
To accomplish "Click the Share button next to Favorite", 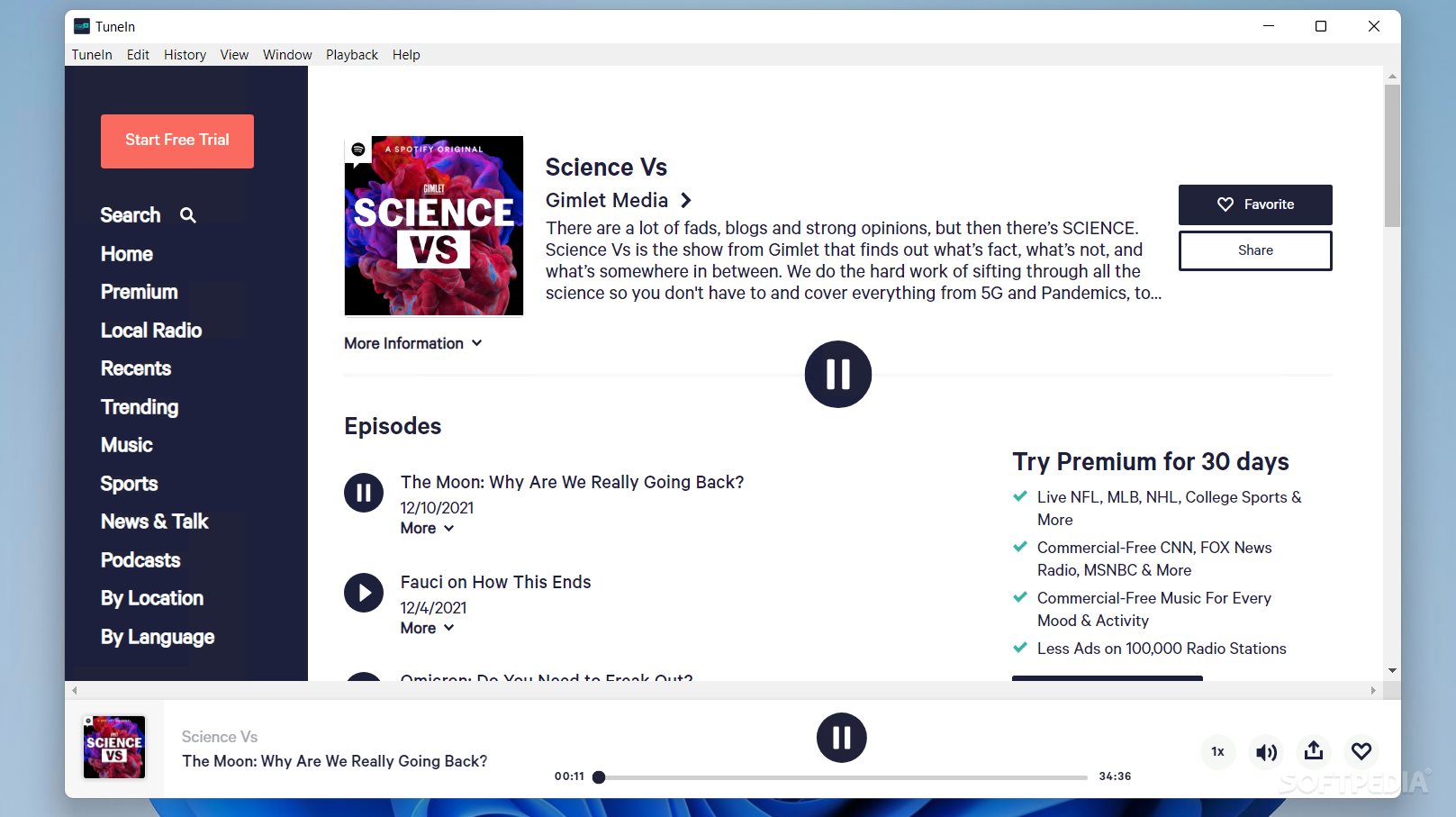I will [x=1255, y=250].
